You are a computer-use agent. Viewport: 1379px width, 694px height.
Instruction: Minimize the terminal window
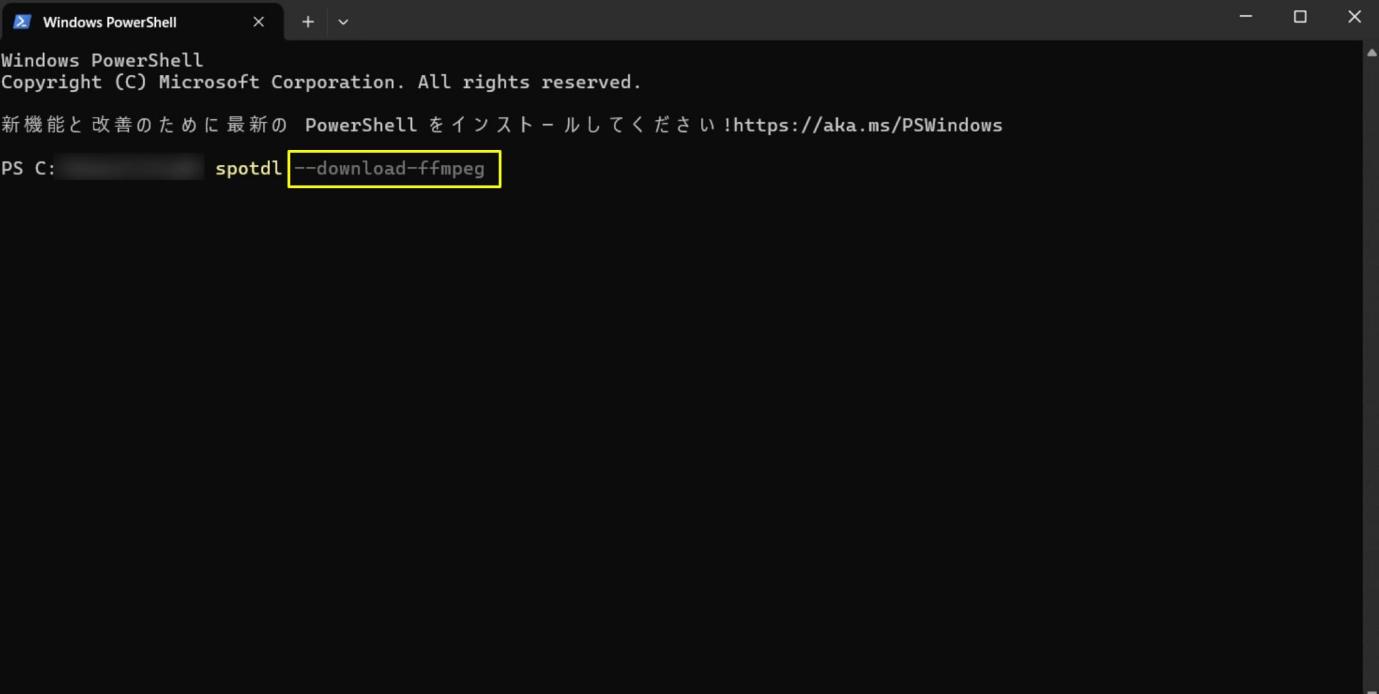coord(1246,17)
